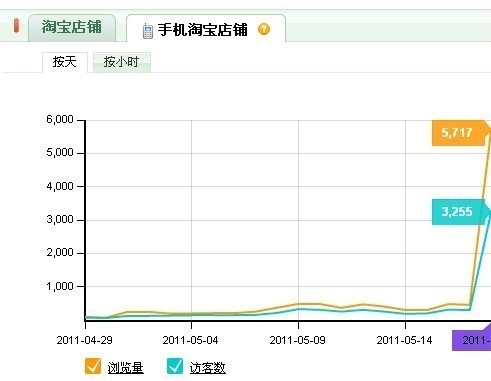Select the 手机淘宝店铺 tab
Viewport: 491px width, 381px height.
tap(206, 28)
